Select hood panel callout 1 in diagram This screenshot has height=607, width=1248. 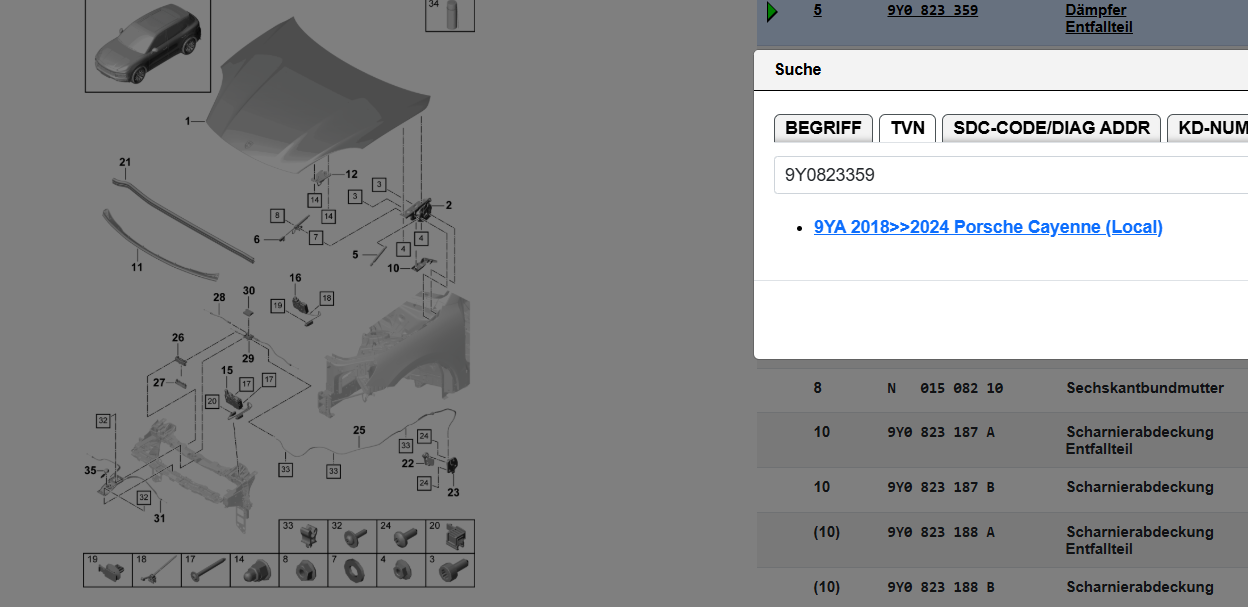187,121
